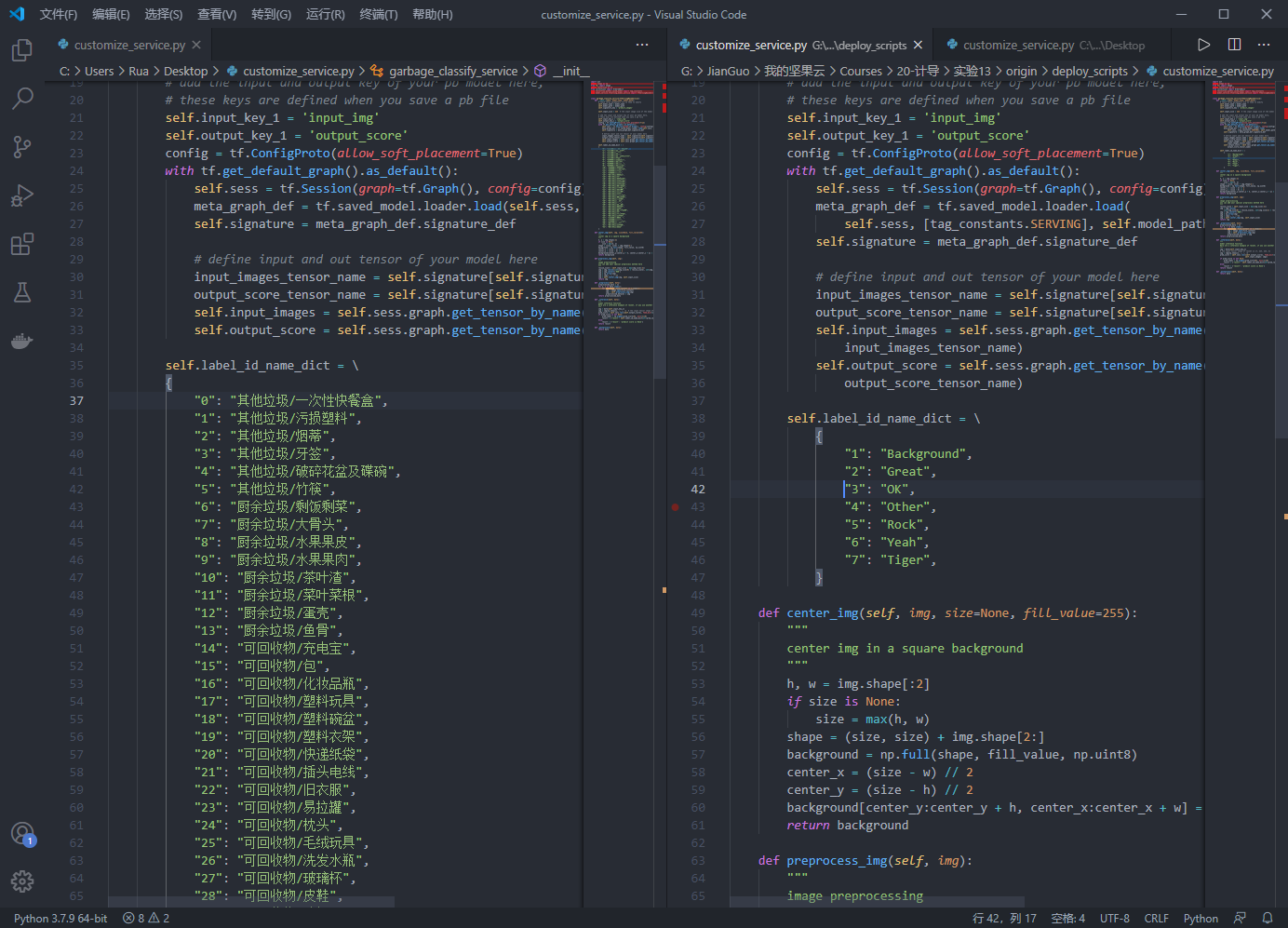
Task: Change the file encoding via UTF-8
Action: (1115, 918)
